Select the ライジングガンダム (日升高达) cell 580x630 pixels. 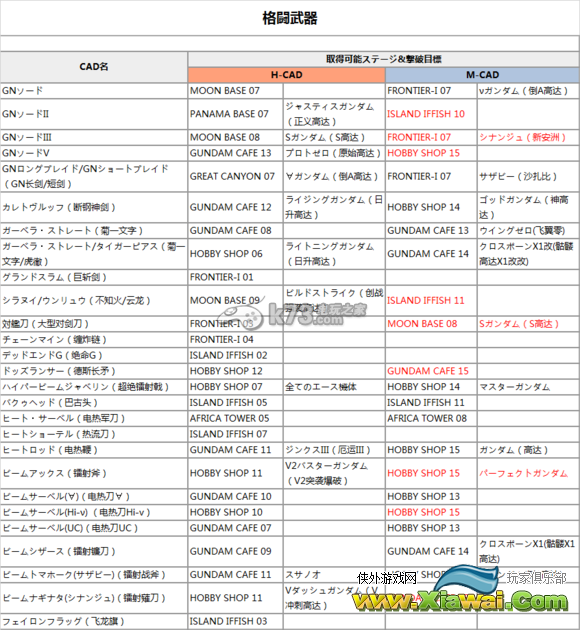(x=334, y=207)
